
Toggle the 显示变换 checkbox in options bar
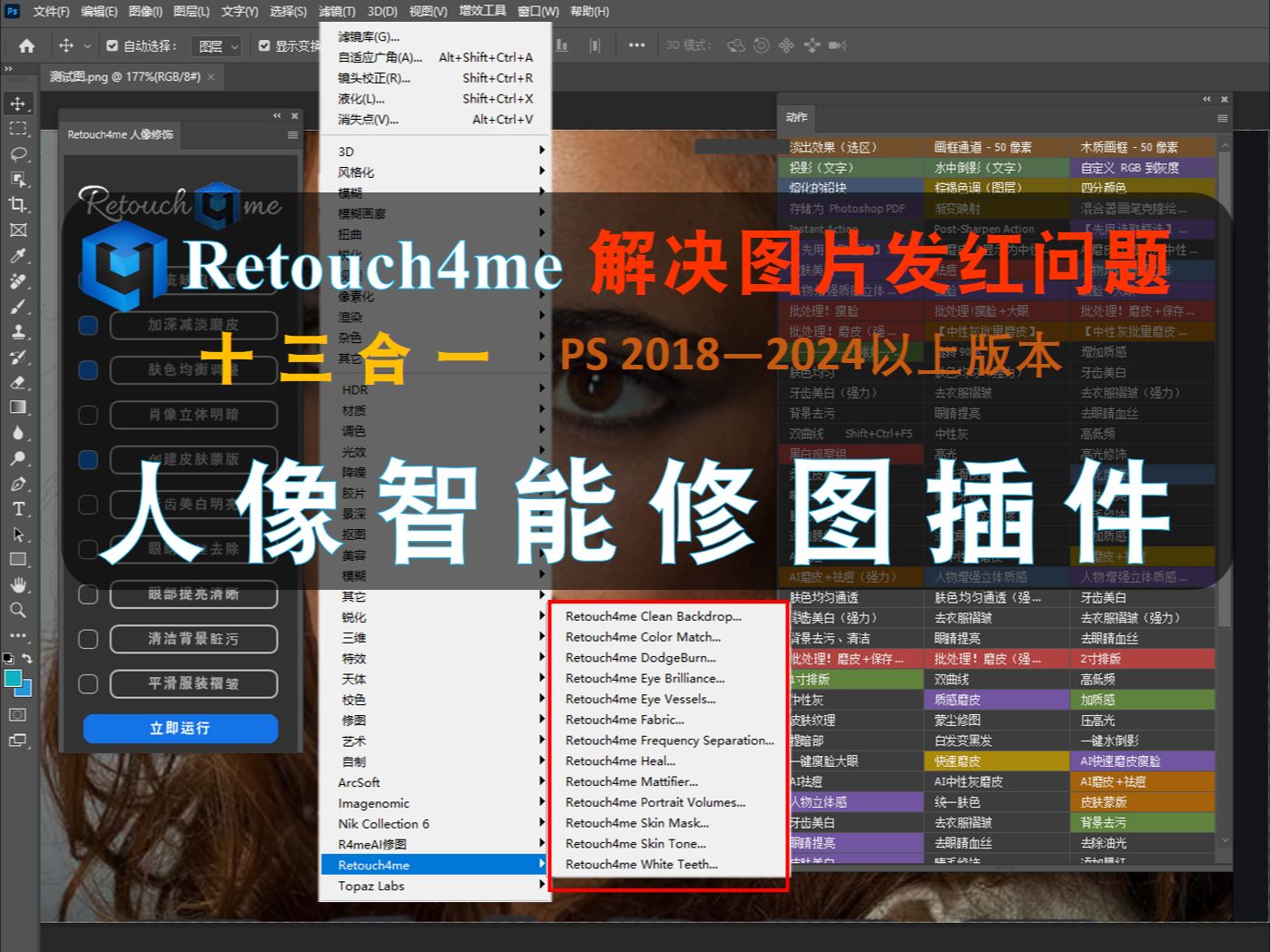click(264, 45)
